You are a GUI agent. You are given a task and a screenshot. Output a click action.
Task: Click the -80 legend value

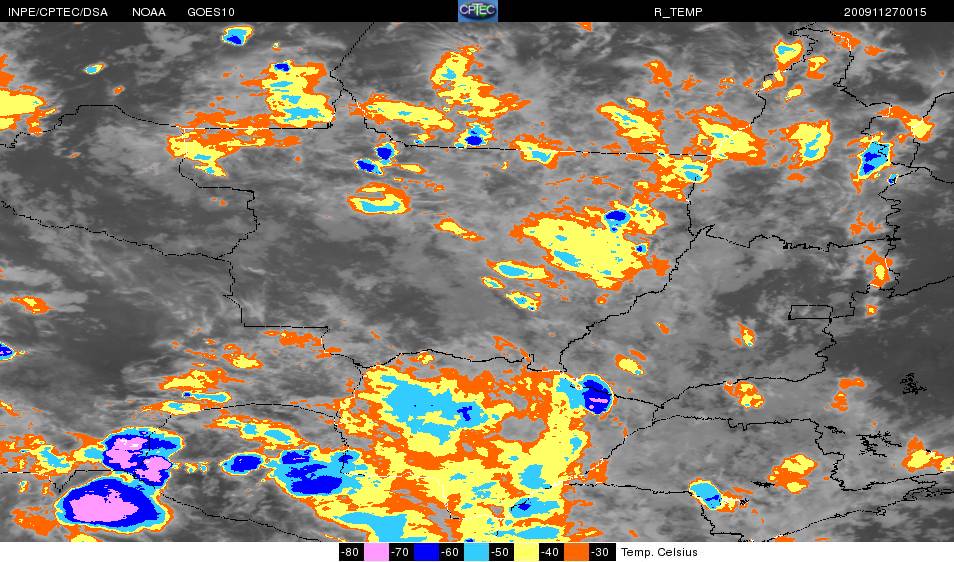350,552
